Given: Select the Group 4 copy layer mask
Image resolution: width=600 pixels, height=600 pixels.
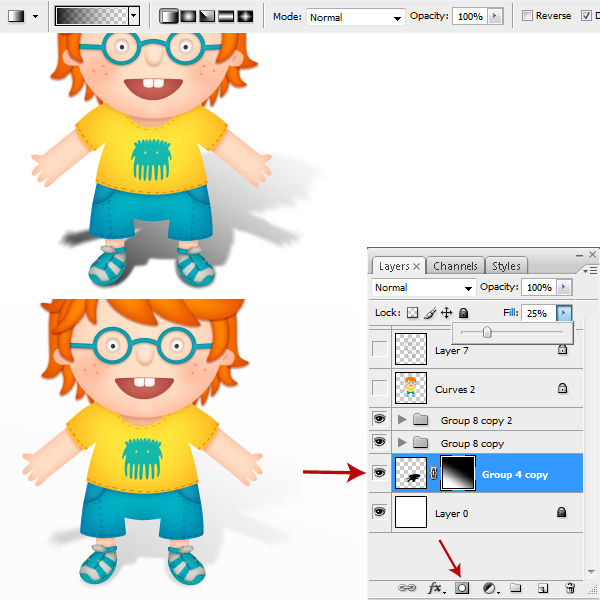Looking at the screenshot, I should pos(458,473).
